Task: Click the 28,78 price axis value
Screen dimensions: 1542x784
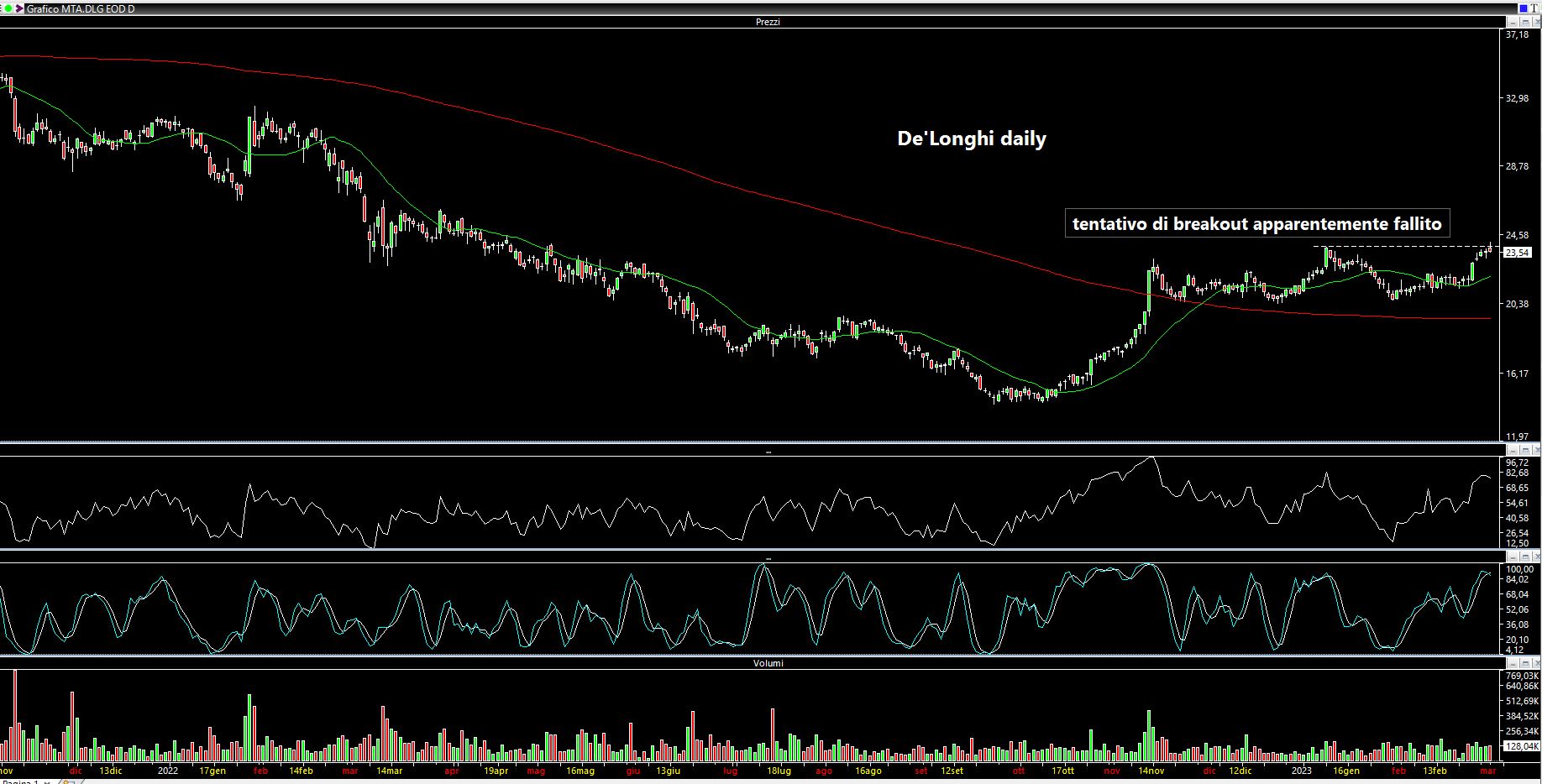Action: tap(1517, 166)
